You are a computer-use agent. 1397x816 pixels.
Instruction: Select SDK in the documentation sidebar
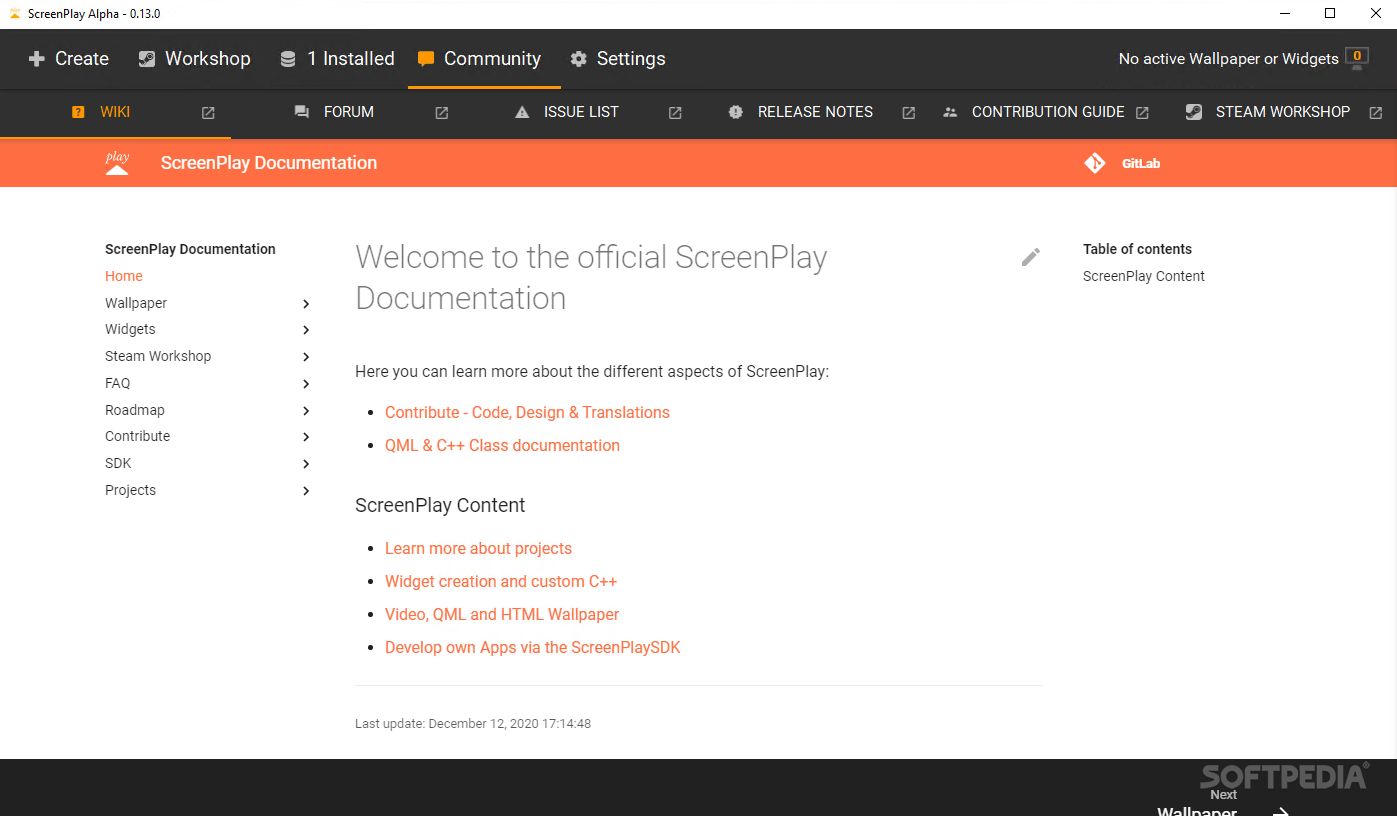coord(118,463)
